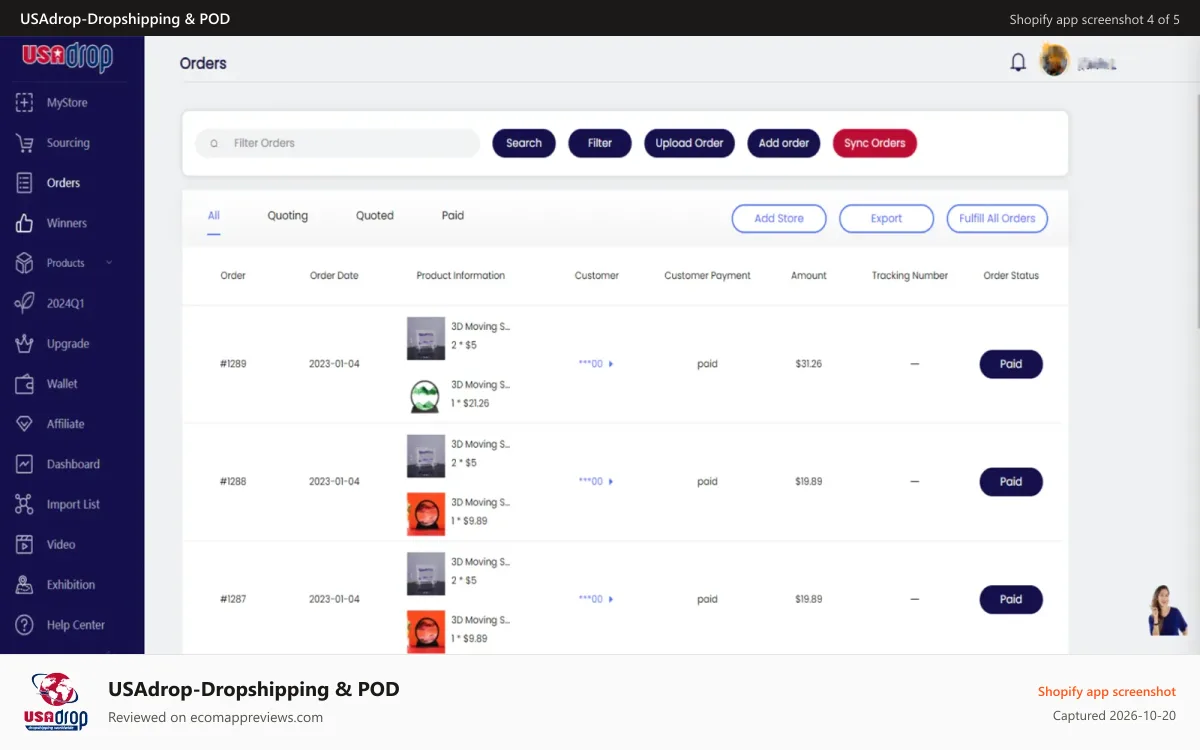Viewport: 1200px width, 750px height.
Task: Expand customer details arrow for order #1287
Action: point(611,599)
